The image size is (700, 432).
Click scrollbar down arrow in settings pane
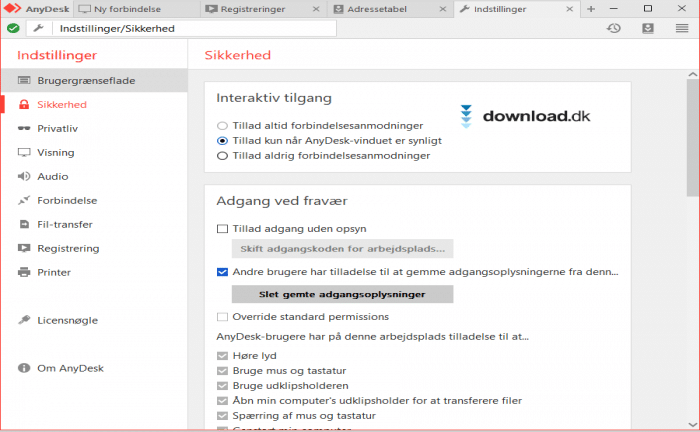point(692,424)
